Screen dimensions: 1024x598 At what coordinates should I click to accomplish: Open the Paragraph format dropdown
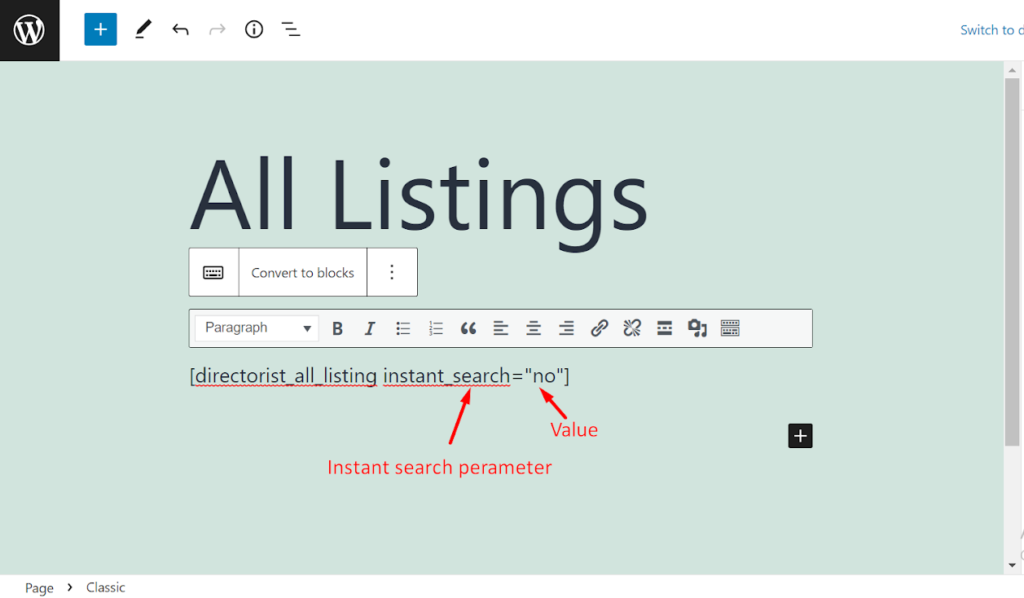tap(257, 328)
